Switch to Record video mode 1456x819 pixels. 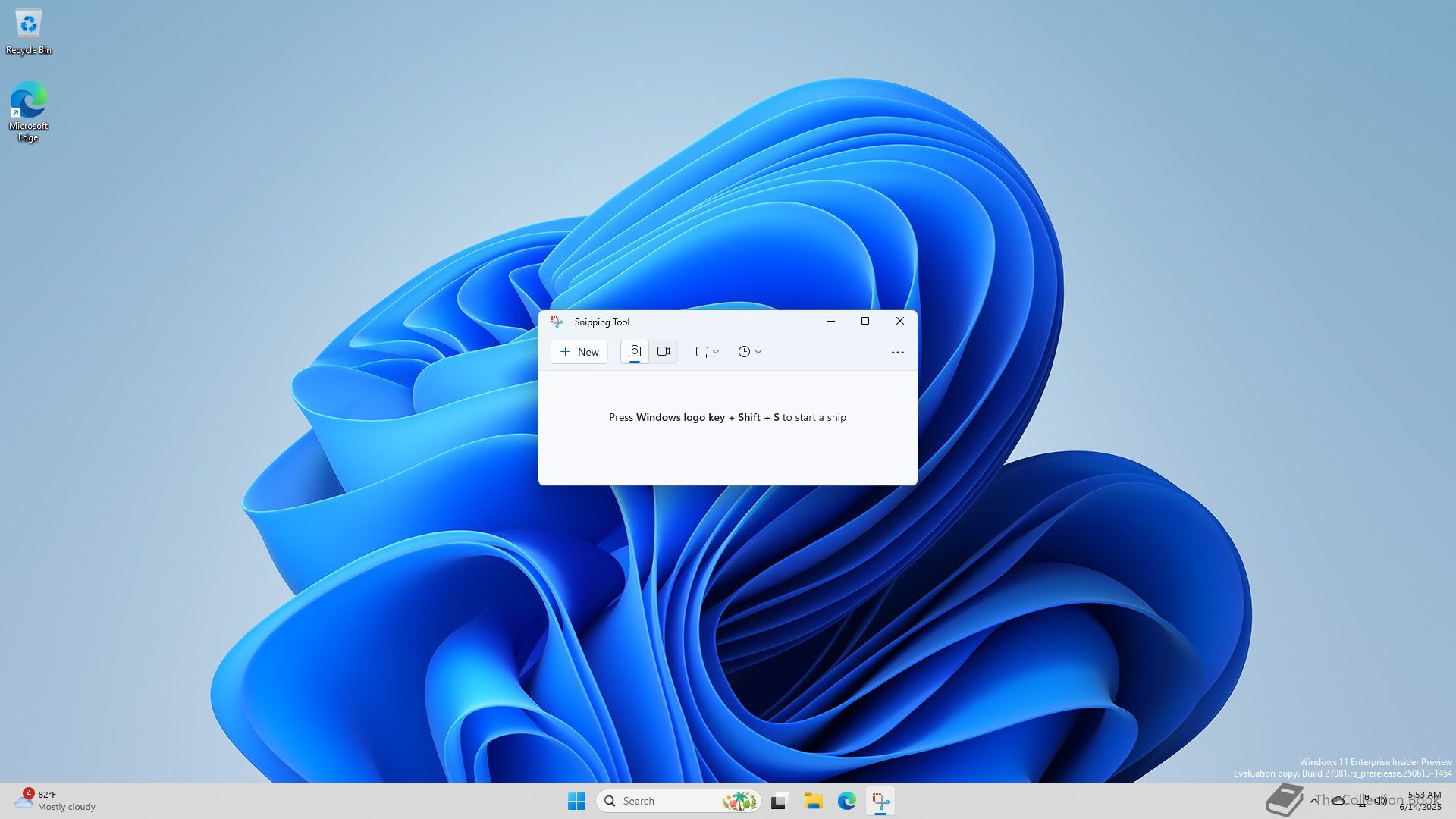point(664,352)
